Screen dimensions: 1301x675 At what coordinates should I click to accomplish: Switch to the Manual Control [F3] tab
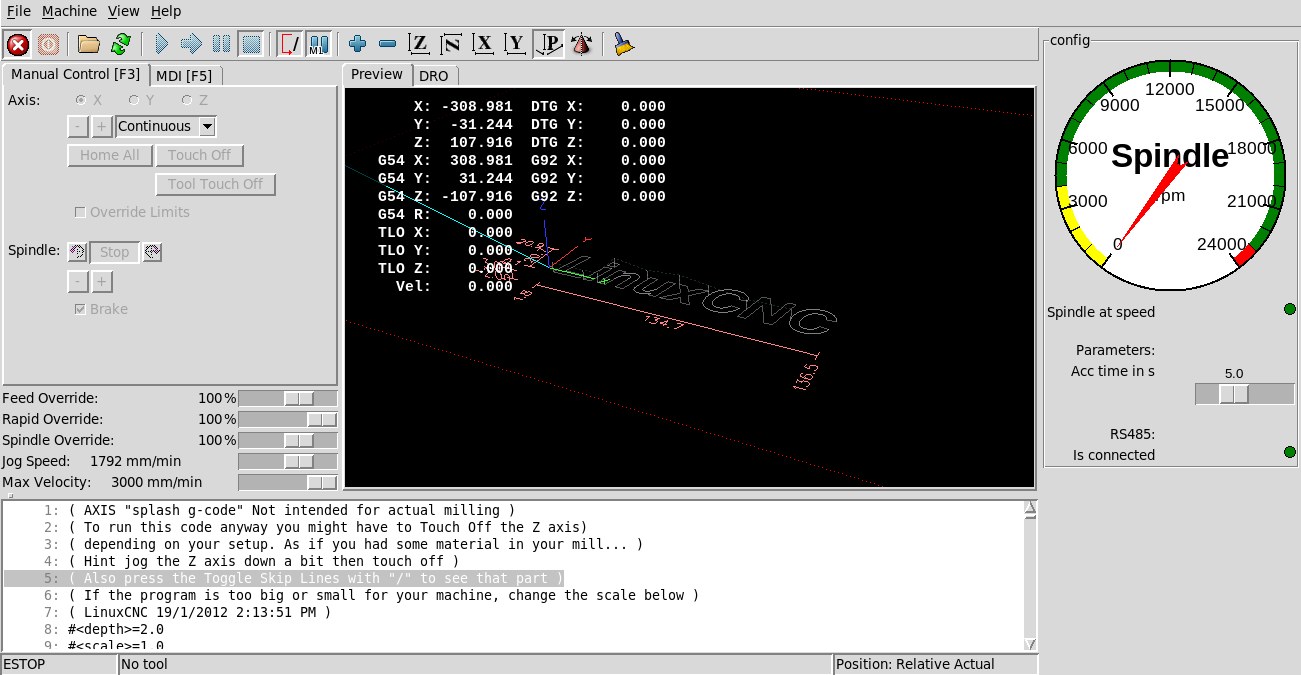[x=76, y=74]
